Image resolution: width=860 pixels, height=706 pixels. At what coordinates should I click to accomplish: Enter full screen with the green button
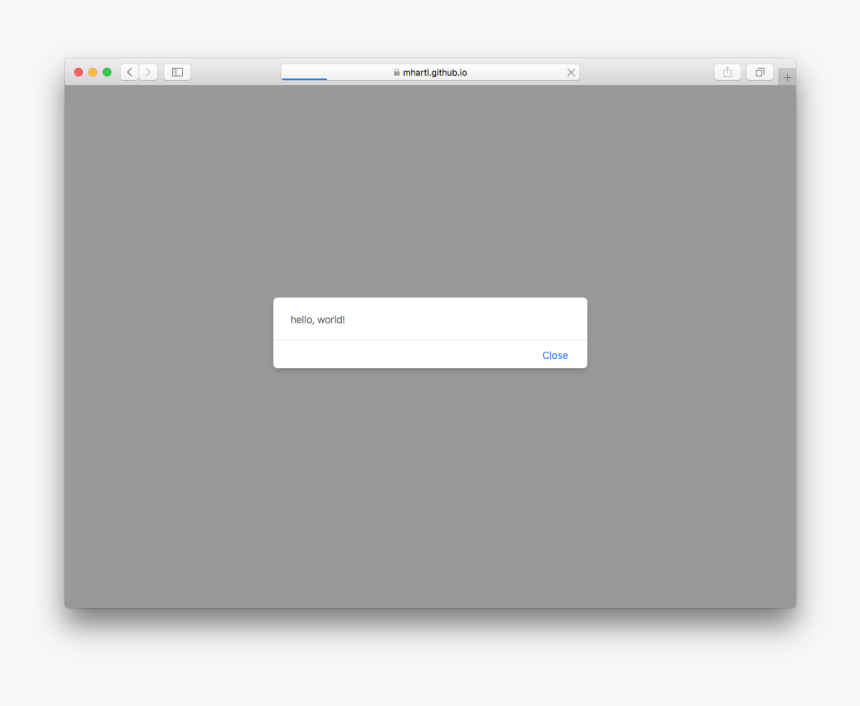pos(105,71)
